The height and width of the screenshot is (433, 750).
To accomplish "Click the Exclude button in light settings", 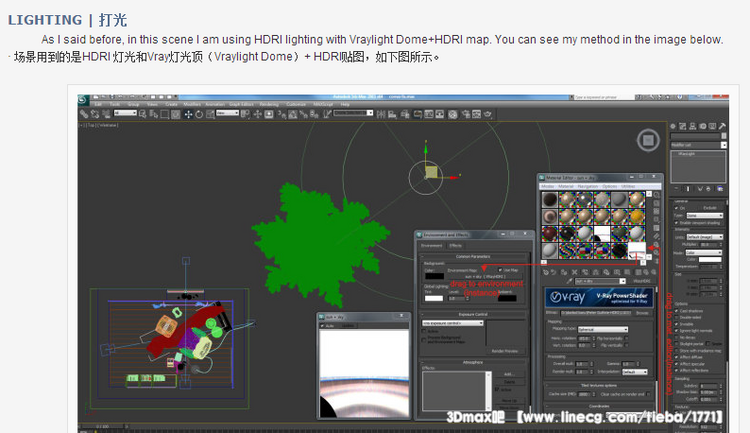I will 710,208.
